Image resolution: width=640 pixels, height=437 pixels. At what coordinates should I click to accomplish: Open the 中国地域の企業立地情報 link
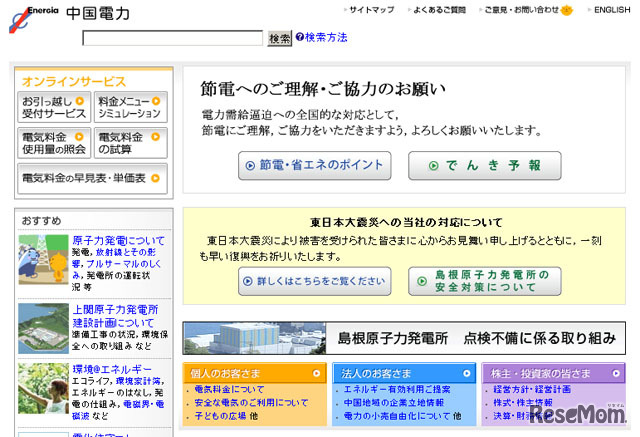click(393, 403)
